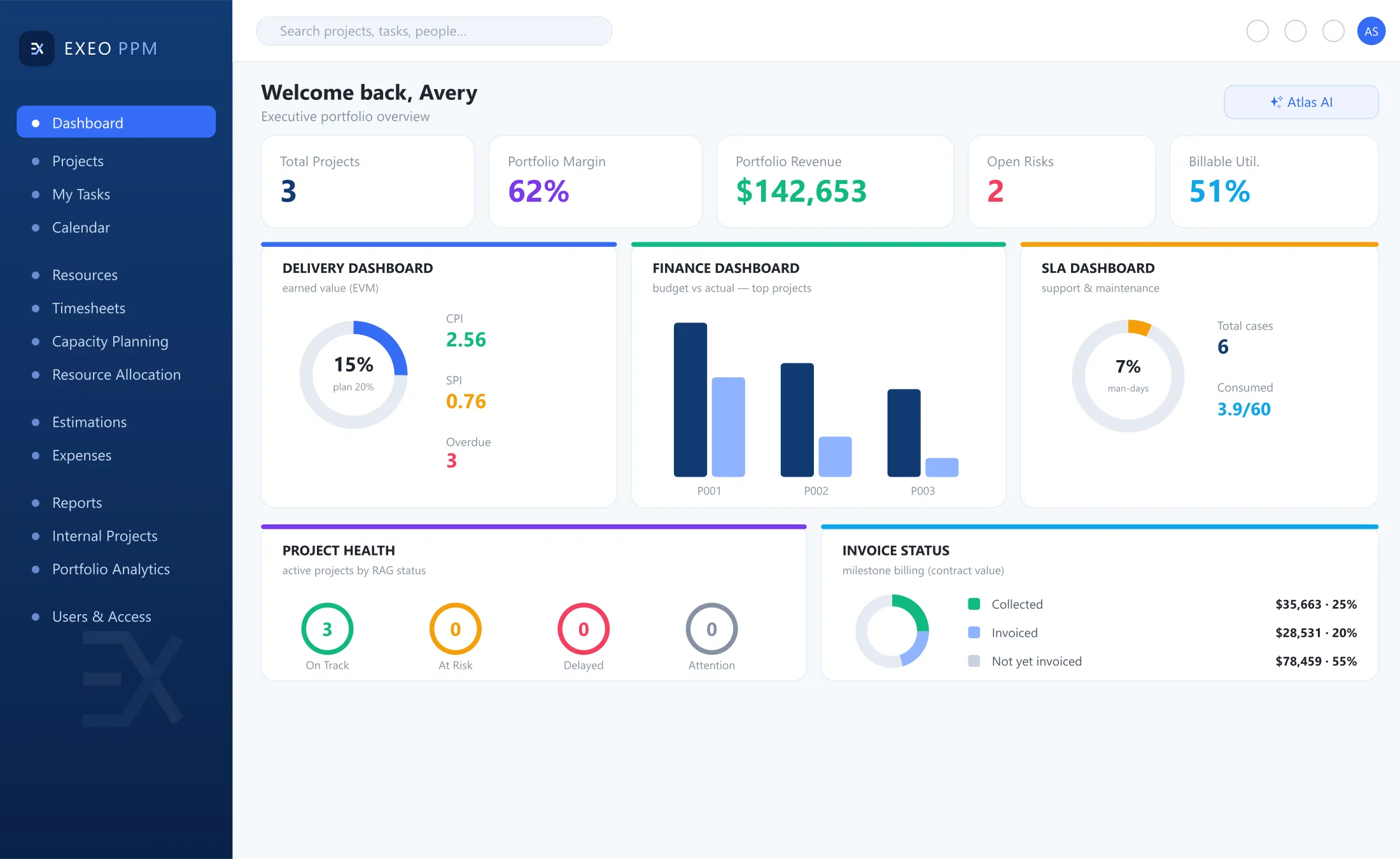Click the 7% man-days donut chart
This screenshot has width=1400, height=859.
pyautogui.click(x=1128, y=375)
